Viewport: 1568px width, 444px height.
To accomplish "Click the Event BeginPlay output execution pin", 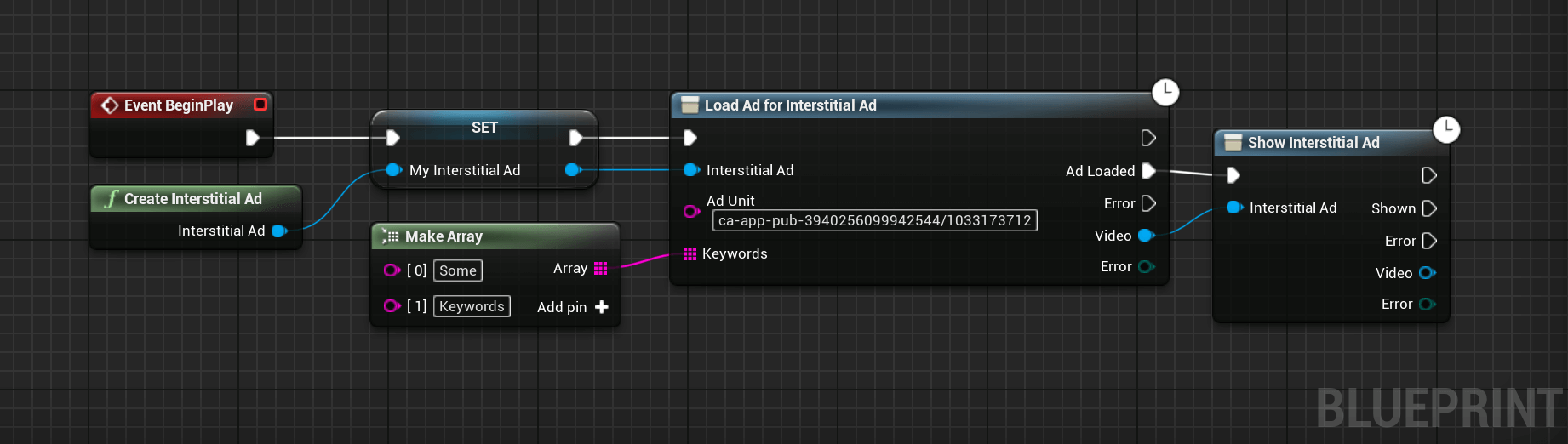I will [x=252, y=138].
